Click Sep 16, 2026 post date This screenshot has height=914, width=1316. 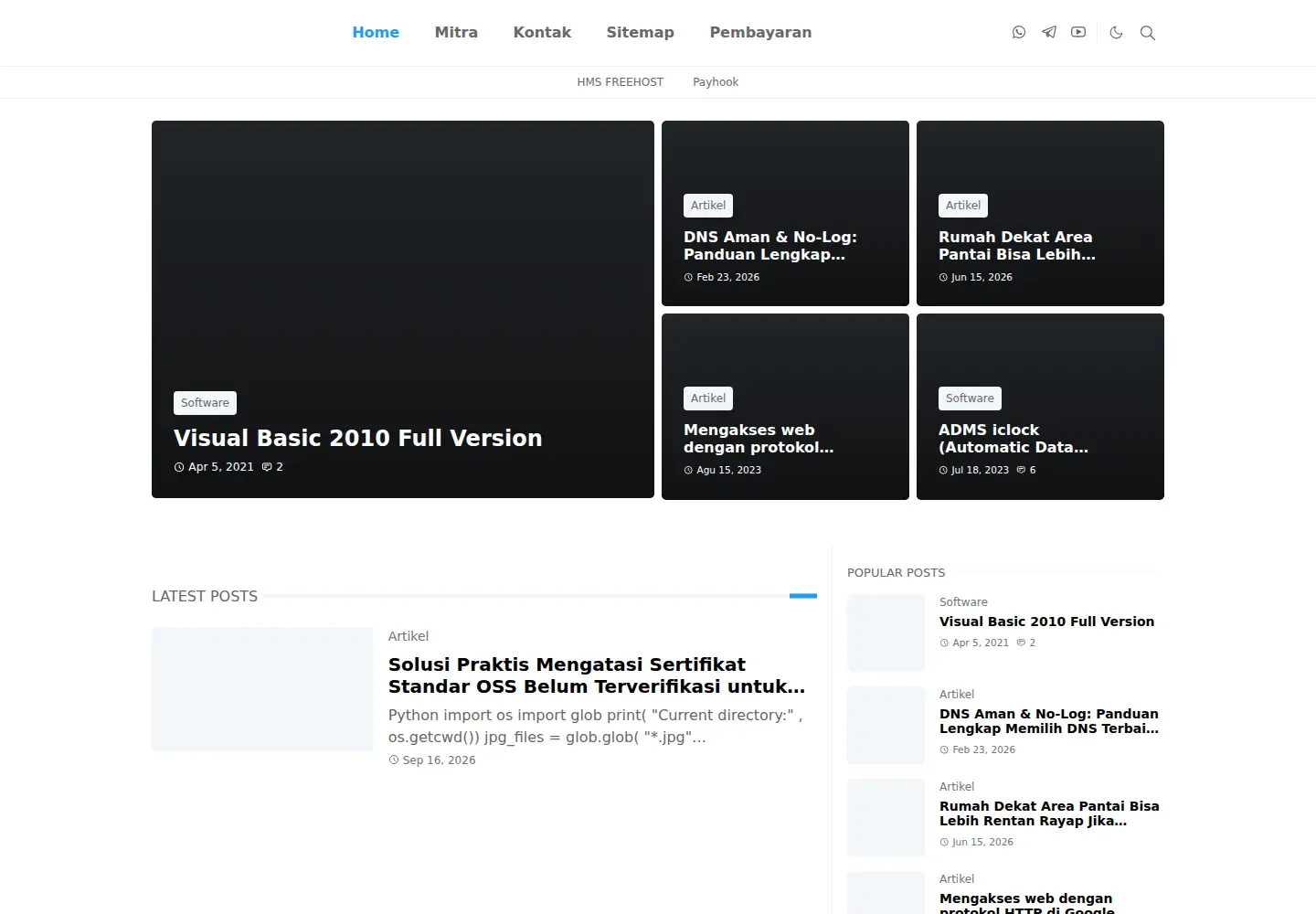pos(439,760)
